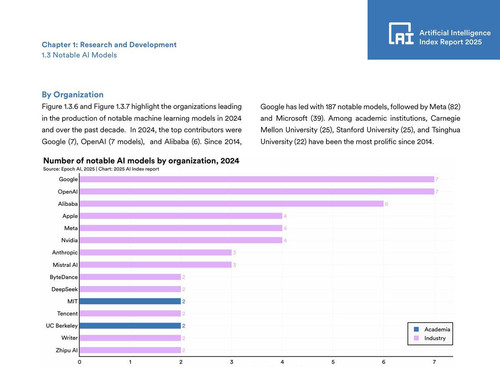The width and height of the screenshot is (500, 367).
Task: Click the 'MIT' y-axis label
Action: pos(73,301)
